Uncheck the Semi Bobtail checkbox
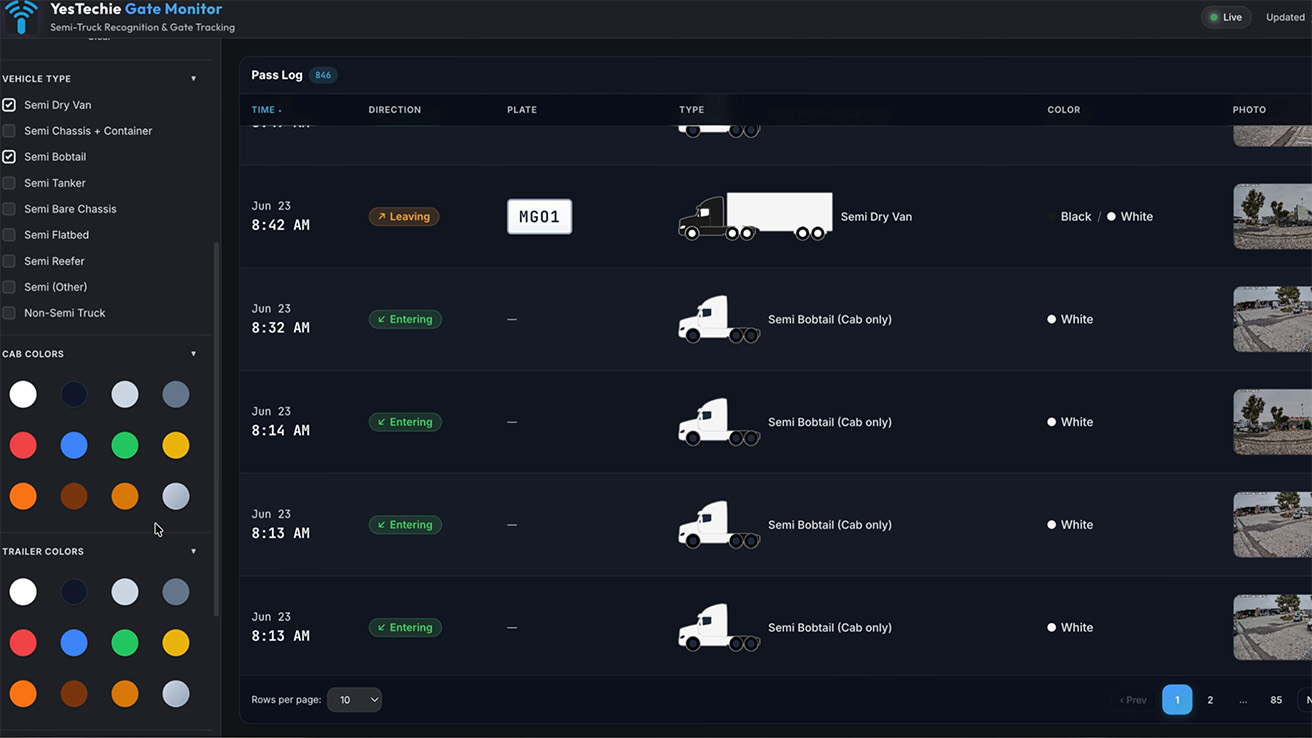Image resolution: width=1312 pixels, height=738 pixels. click(9, 157)
